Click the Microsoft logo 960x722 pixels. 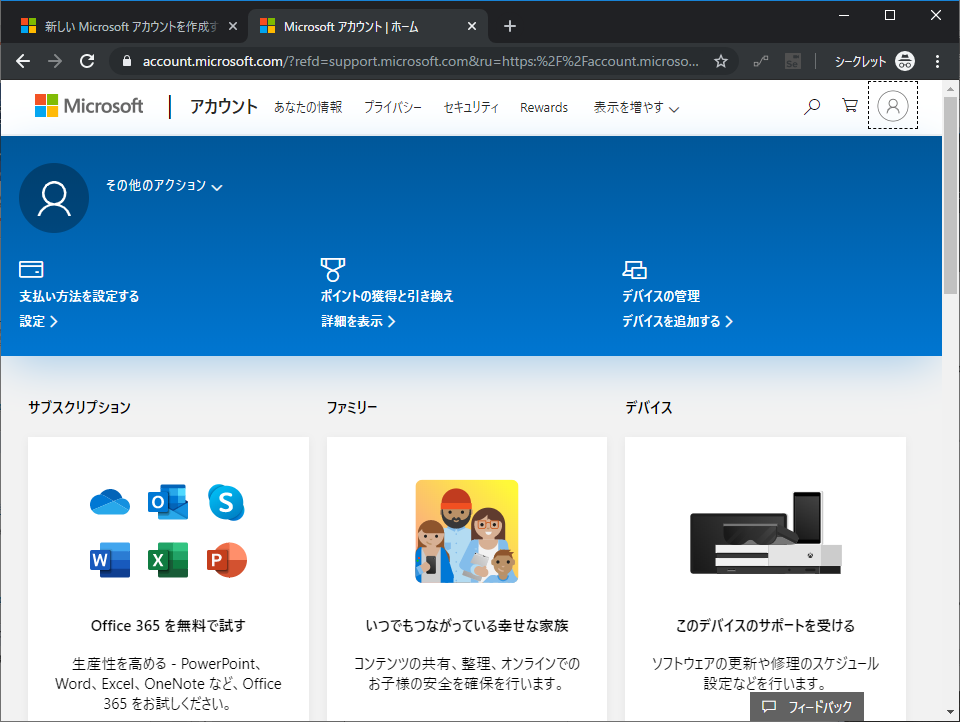coord(89,106)
